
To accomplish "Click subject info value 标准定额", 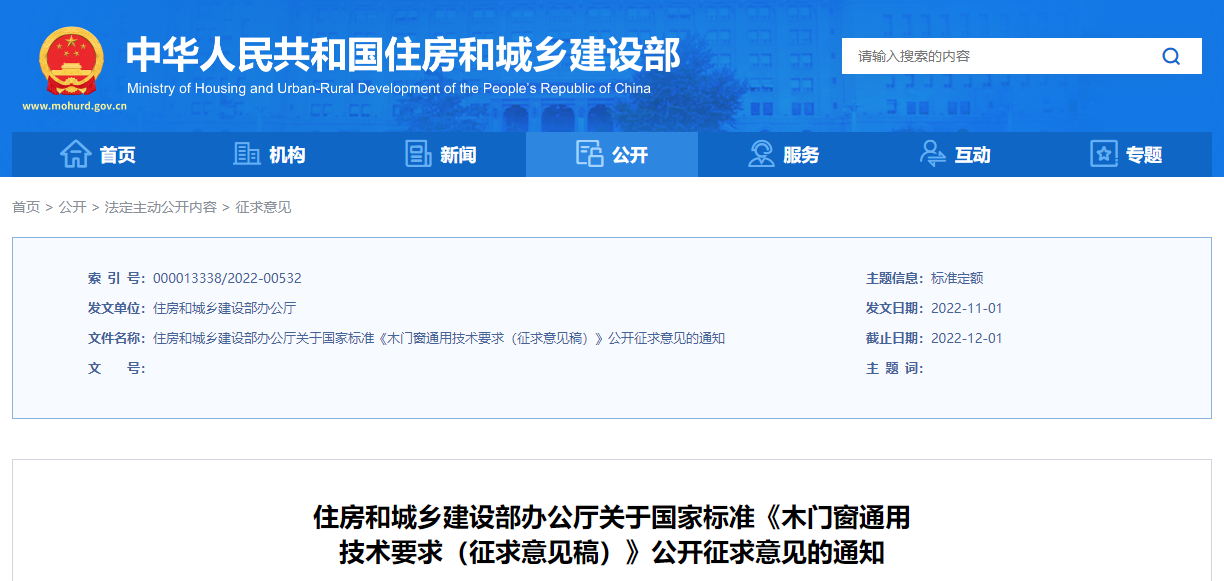I will [x=957, y=278].
